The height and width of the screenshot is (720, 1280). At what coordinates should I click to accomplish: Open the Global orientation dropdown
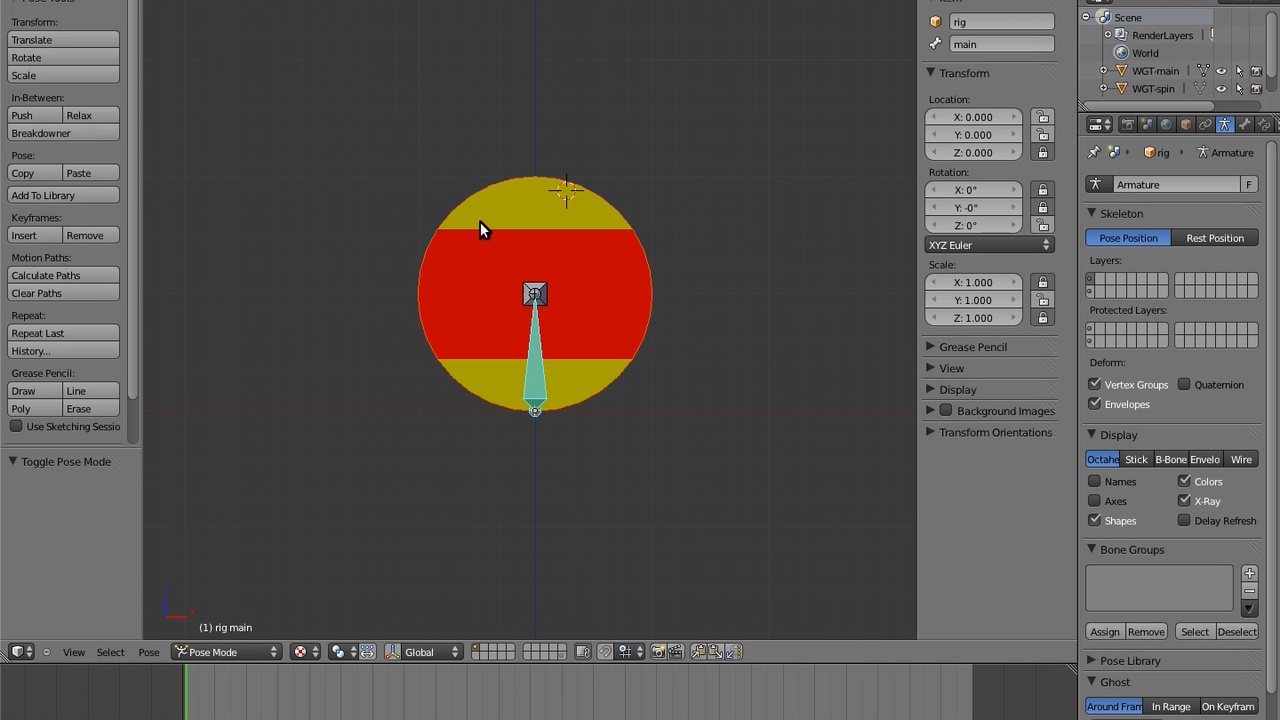click(432, 652)
